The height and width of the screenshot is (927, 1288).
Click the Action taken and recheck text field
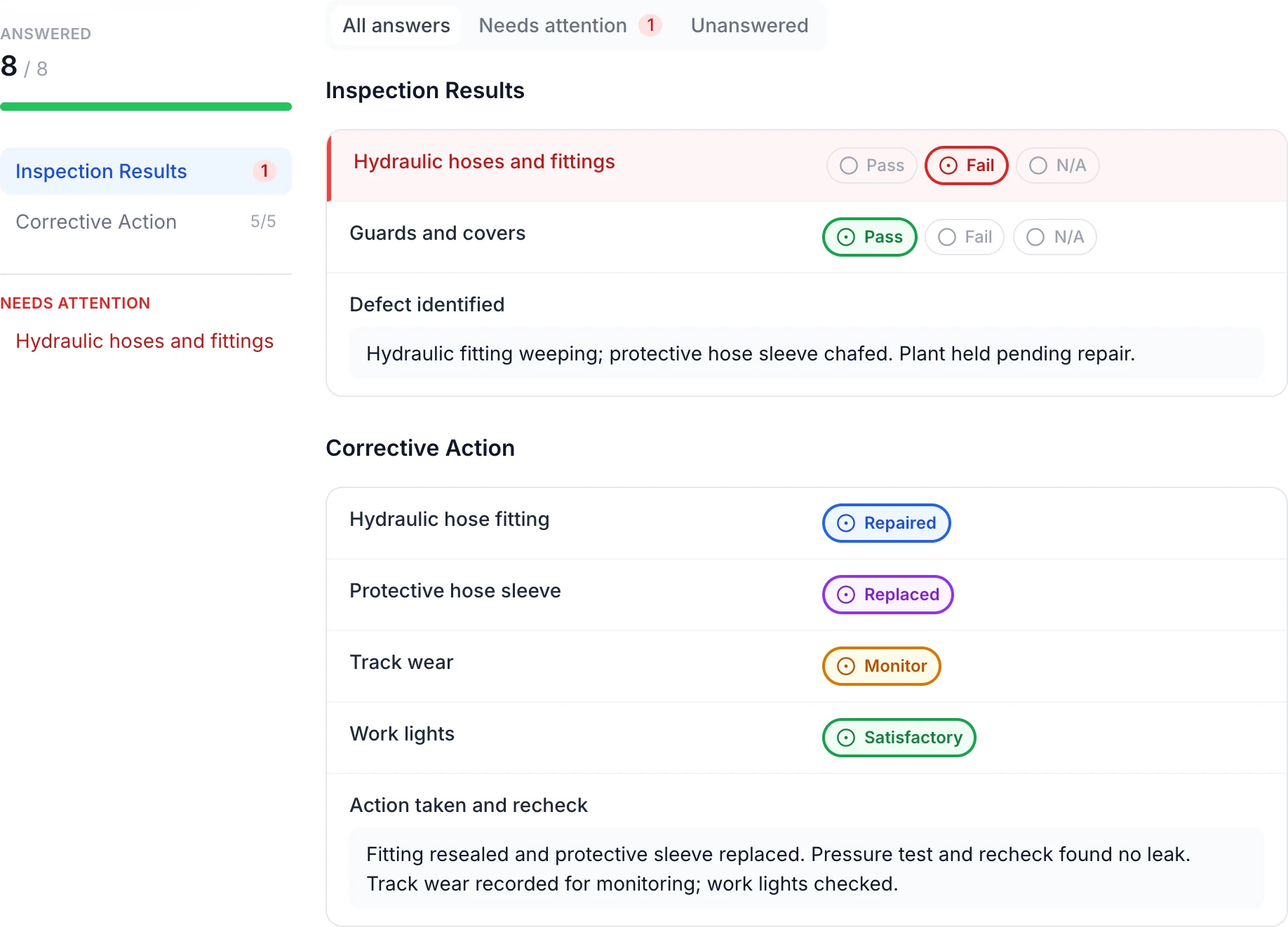pyautogui.click(x=807, y=869)
